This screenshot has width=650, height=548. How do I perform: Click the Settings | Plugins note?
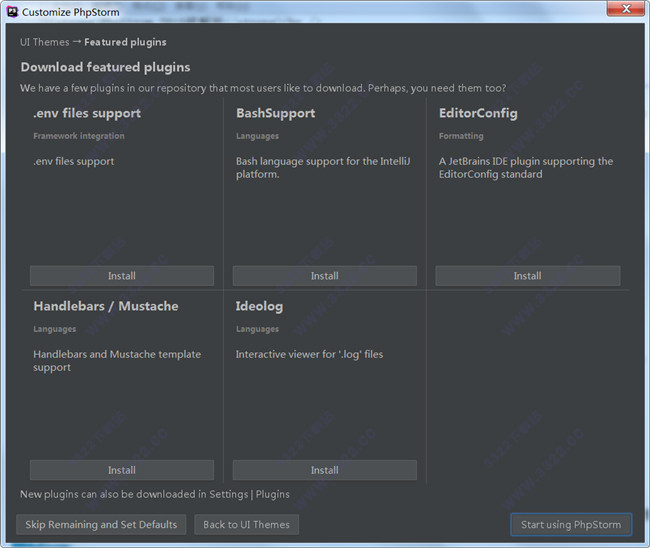[155, 495]
